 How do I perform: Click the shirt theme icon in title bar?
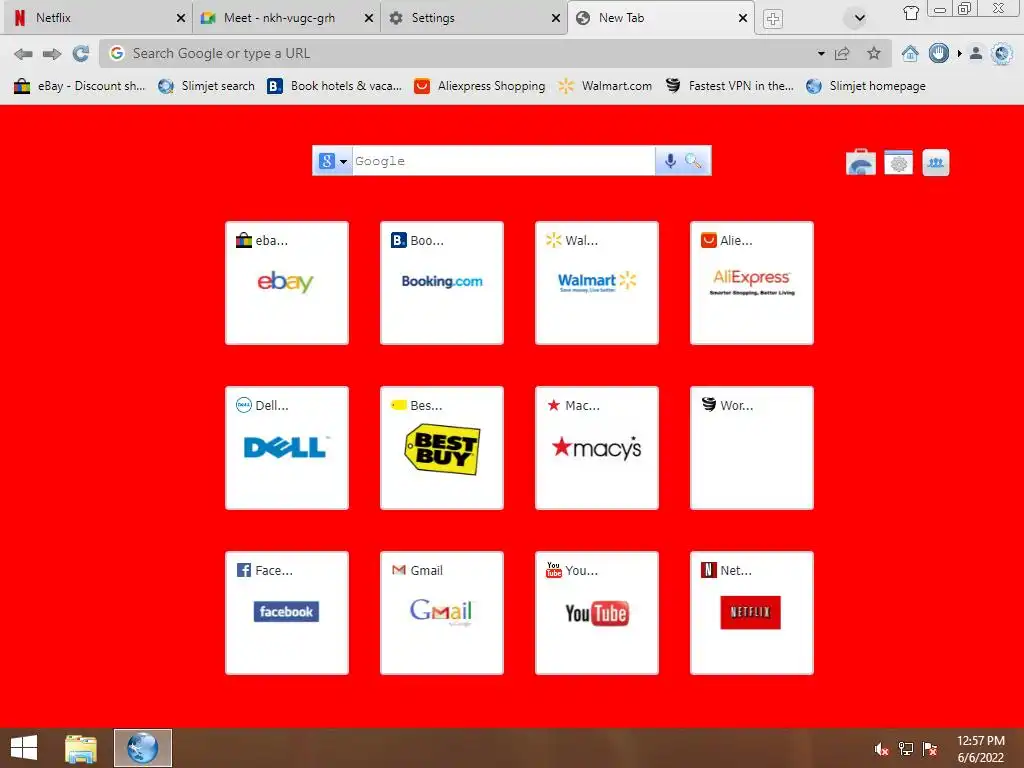tap(910, 12)
